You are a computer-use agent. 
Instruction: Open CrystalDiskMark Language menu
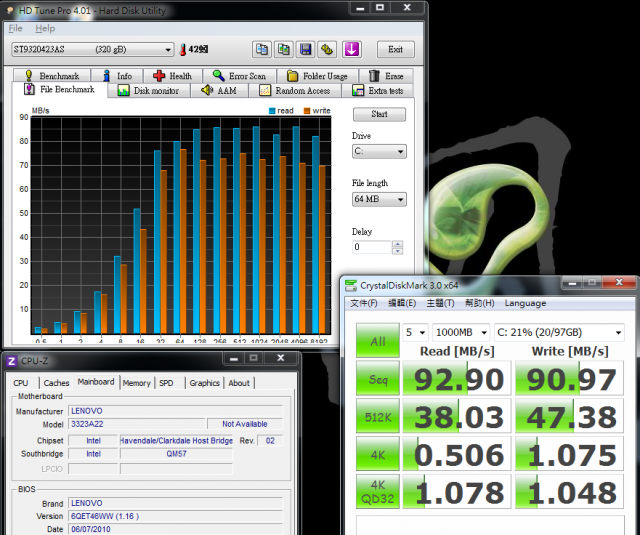(x=525, y=303)
